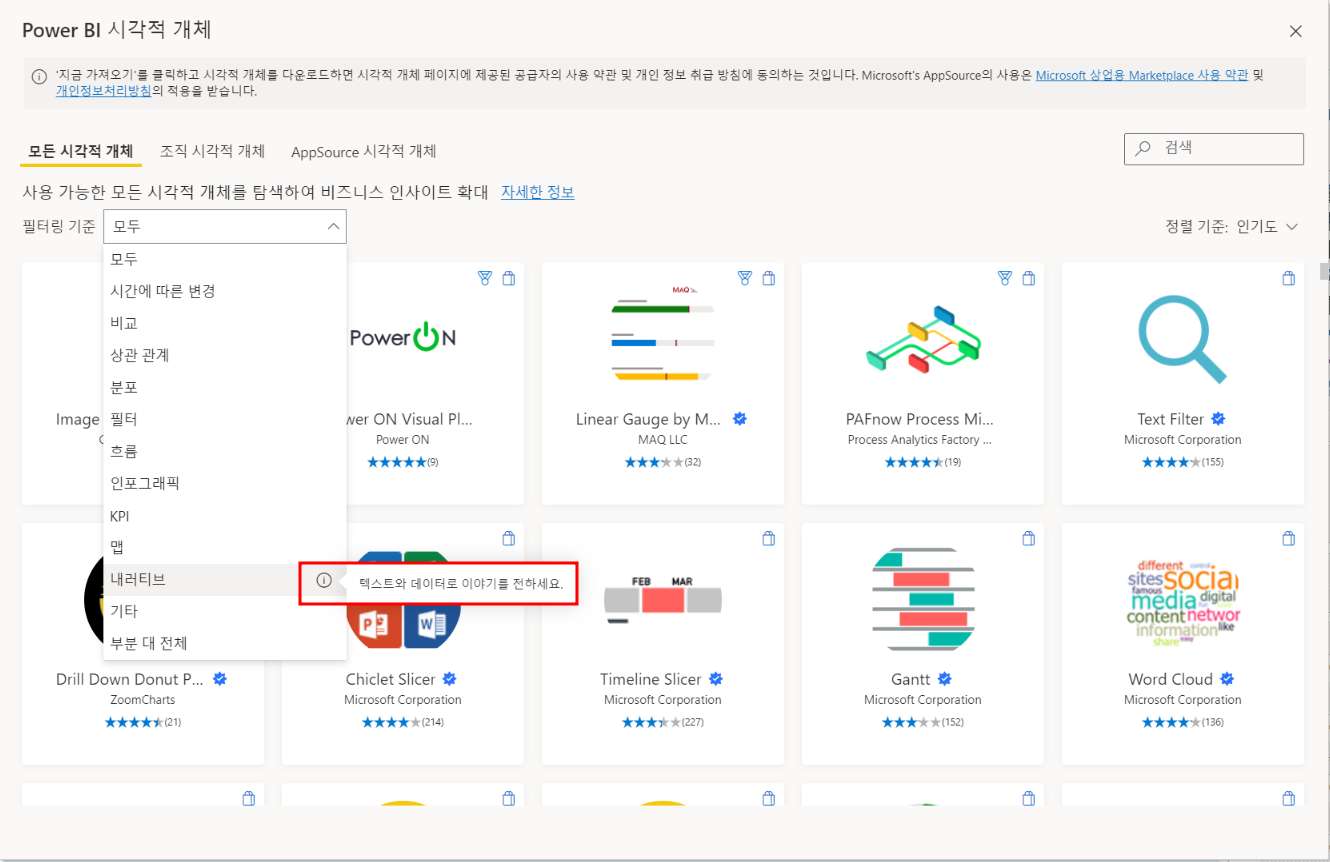Select the 필터 category option
The width and height of the screenshot is (1330, 862).
tap(225, 419)
